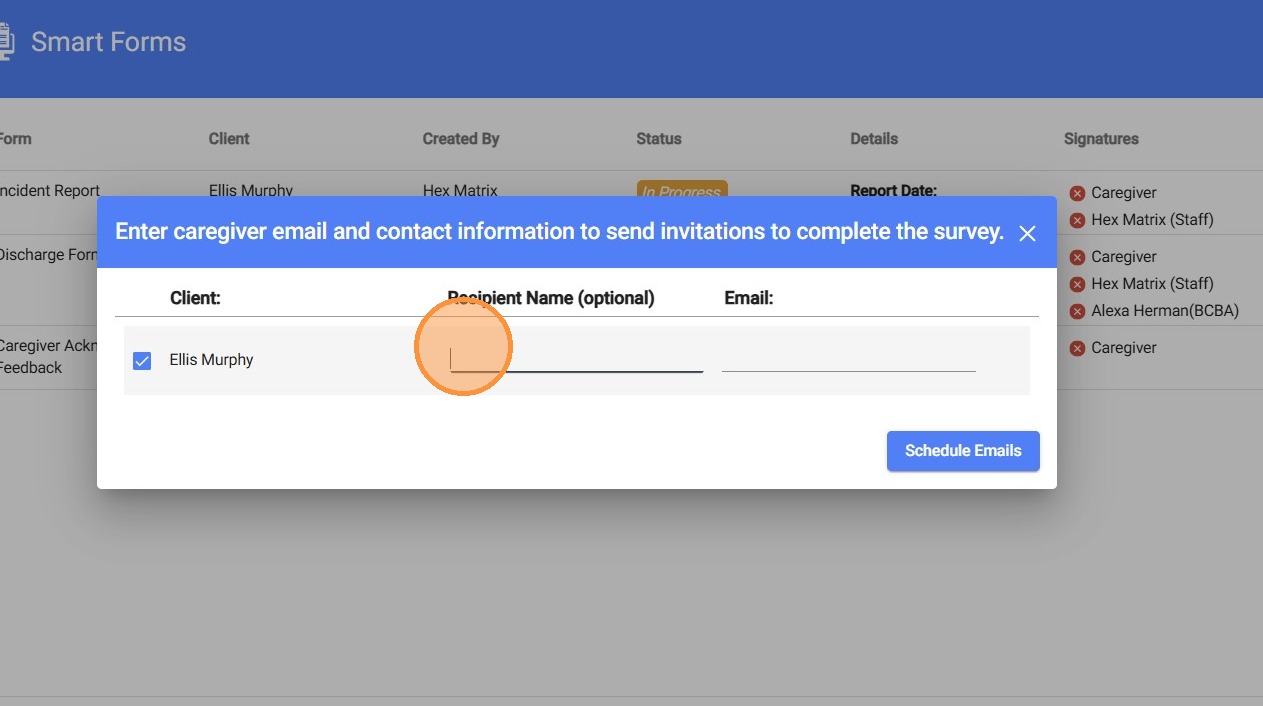Click red X beside Incident Report's Hex Matrix (Staff)
This screenshot has height=706, width=1263.
pos(1077,220)
